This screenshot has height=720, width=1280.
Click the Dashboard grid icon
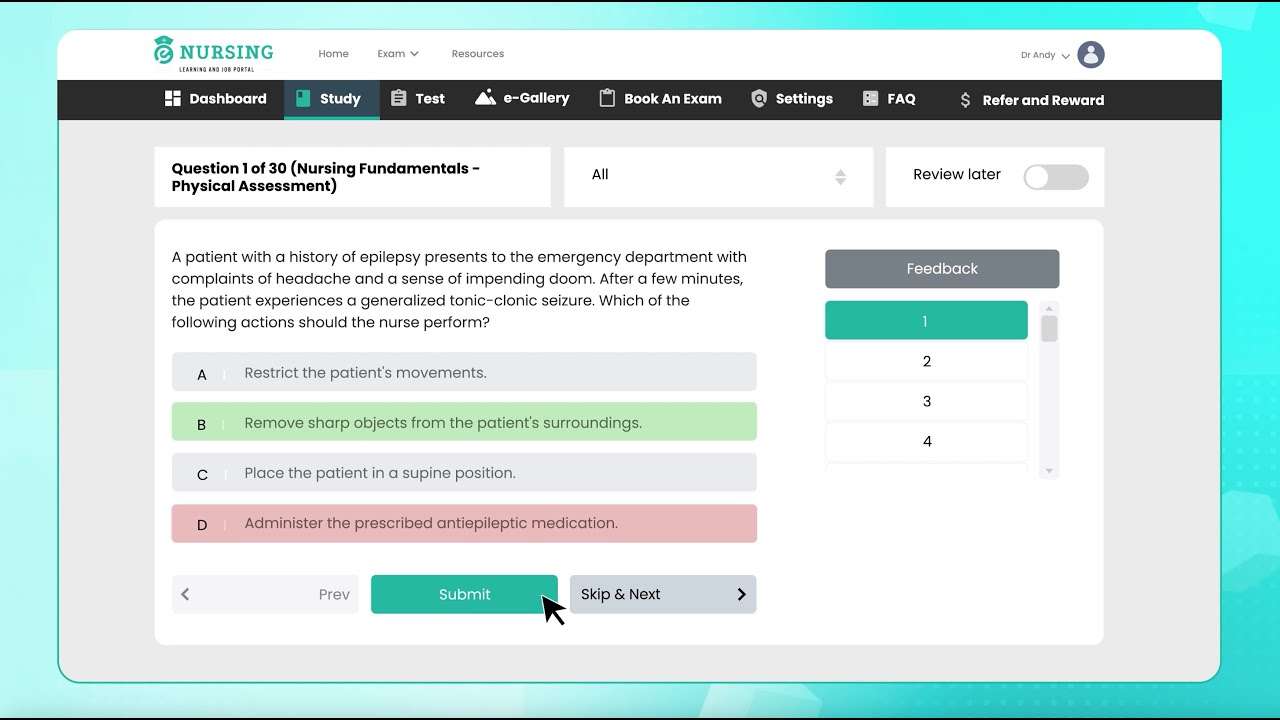(172, 98)
